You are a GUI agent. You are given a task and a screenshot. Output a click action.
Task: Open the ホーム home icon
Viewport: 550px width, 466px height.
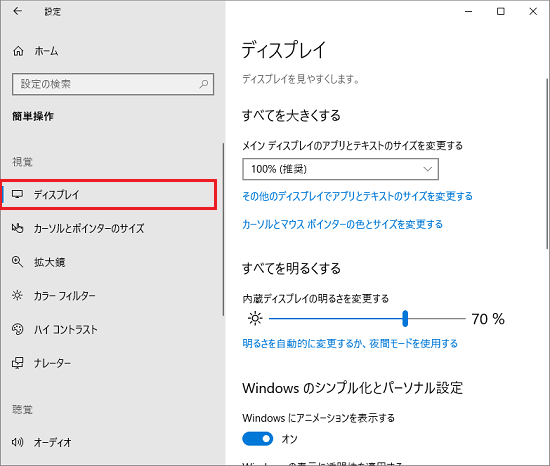point(18,51)
